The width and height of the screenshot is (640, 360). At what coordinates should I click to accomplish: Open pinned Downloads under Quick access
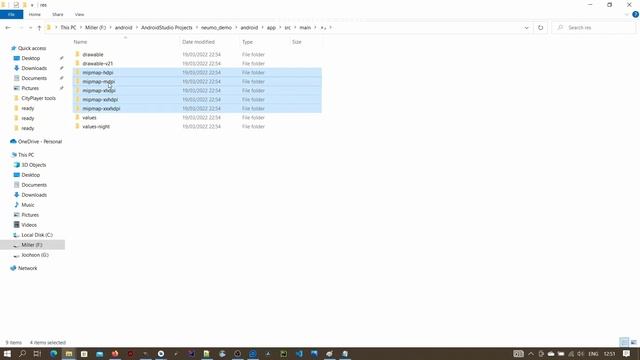tap(34, 68)
